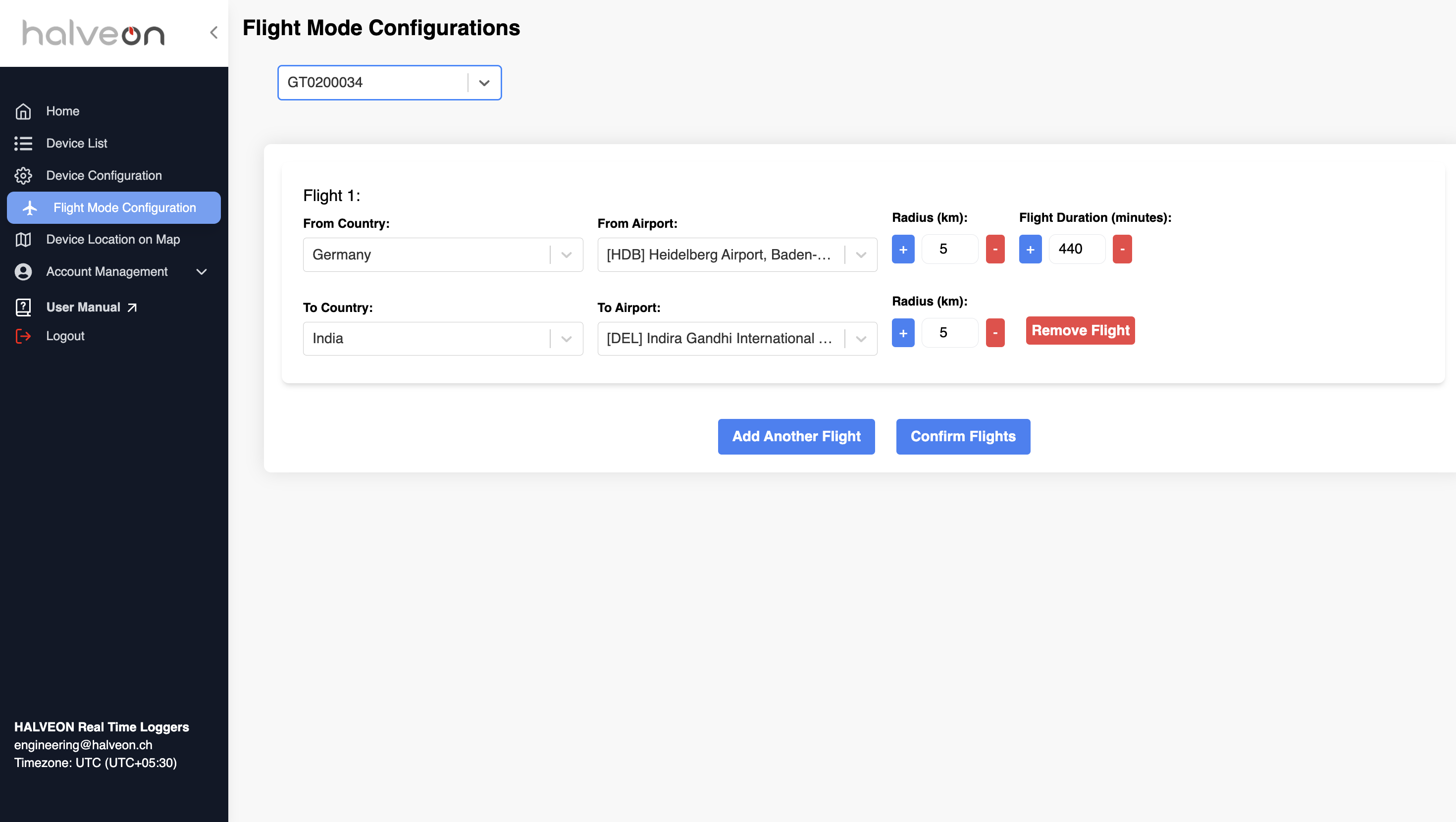This screenshot has height=822, width=1456.
Task: Click the Account Management user icon
Action: pyautogui.click(x=23, y=272)
